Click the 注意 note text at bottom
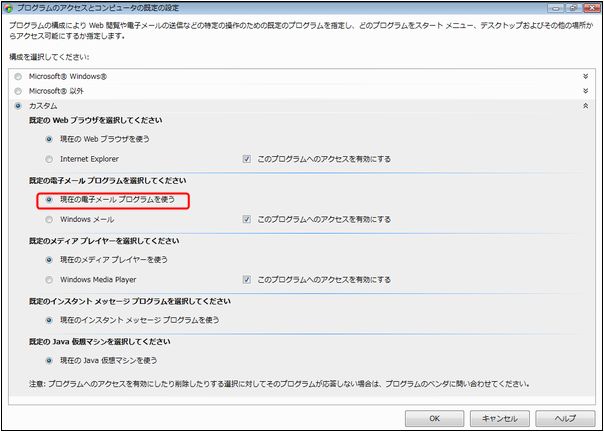The image size is (604, 432). (x=279, y=384)
